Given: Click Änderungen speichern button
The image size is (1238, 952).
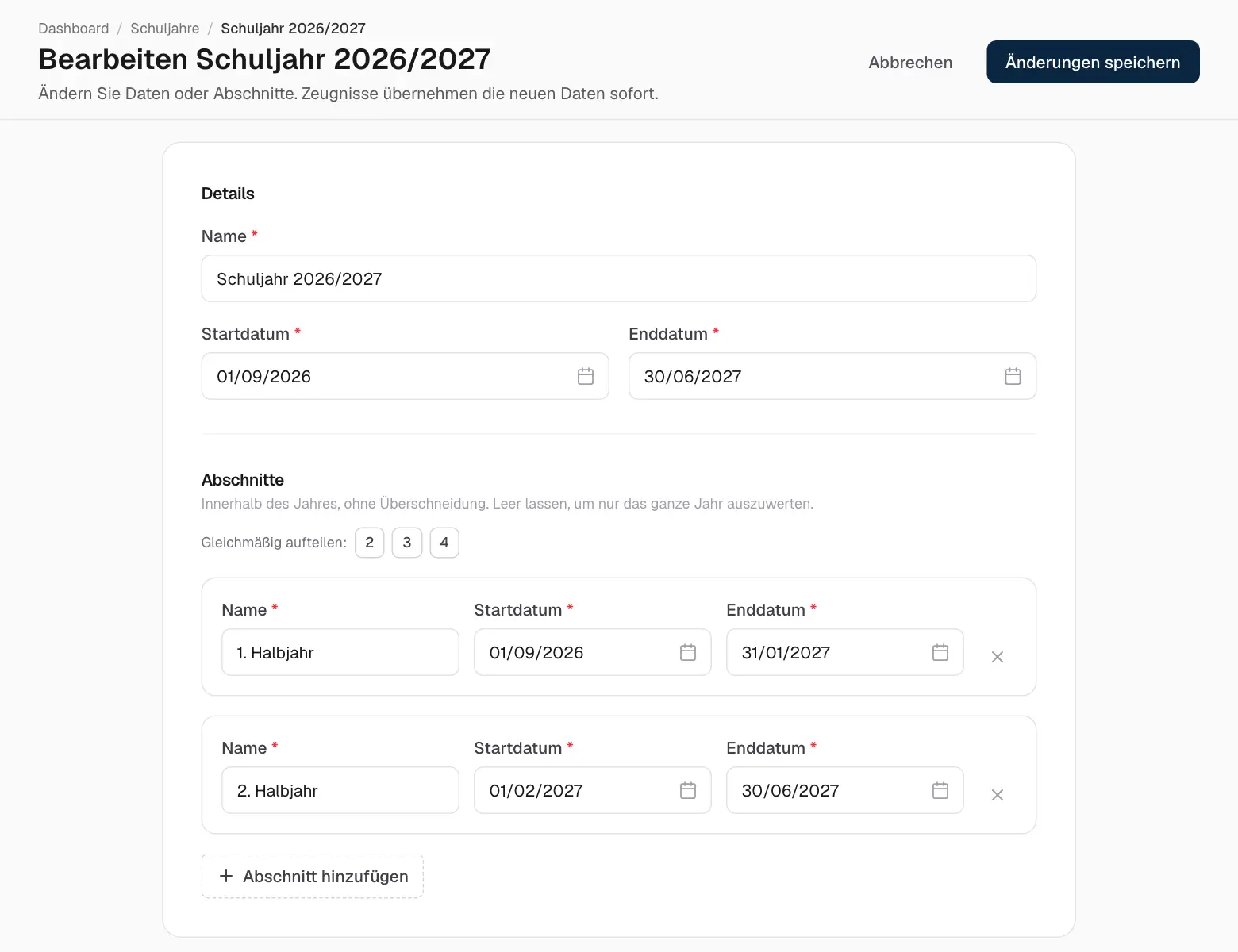Looking at the screenshot, I should pos(1093,62).
